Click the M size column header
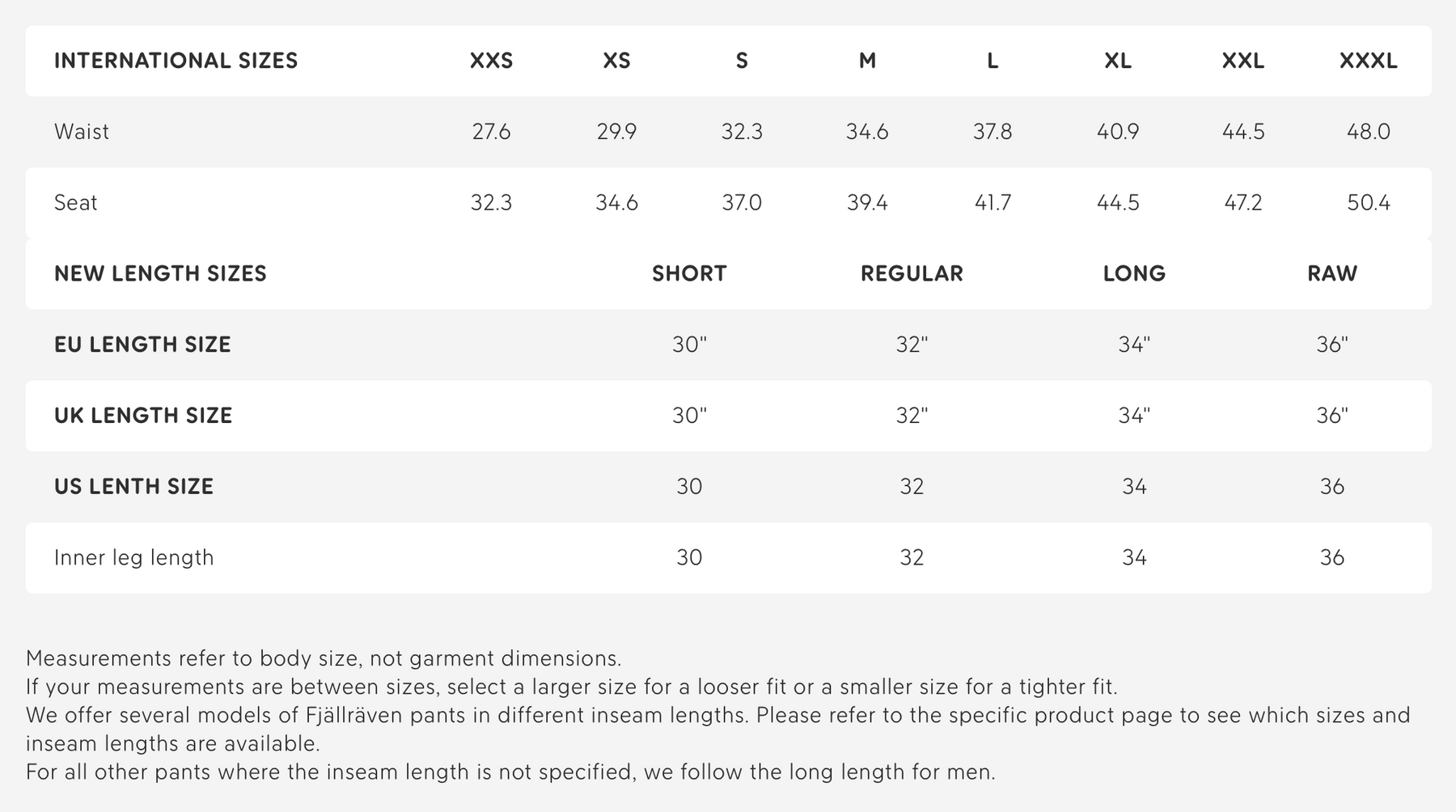The image size is (1456, 812). (867, 61)
